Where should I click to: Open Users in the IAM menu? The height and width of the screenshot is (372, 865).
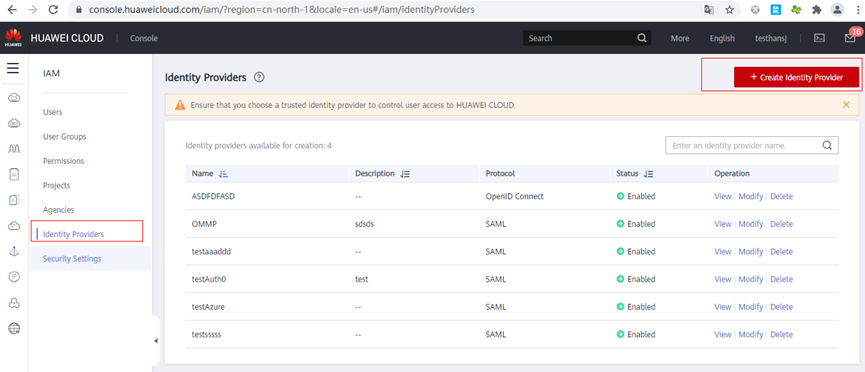point(52,112)
